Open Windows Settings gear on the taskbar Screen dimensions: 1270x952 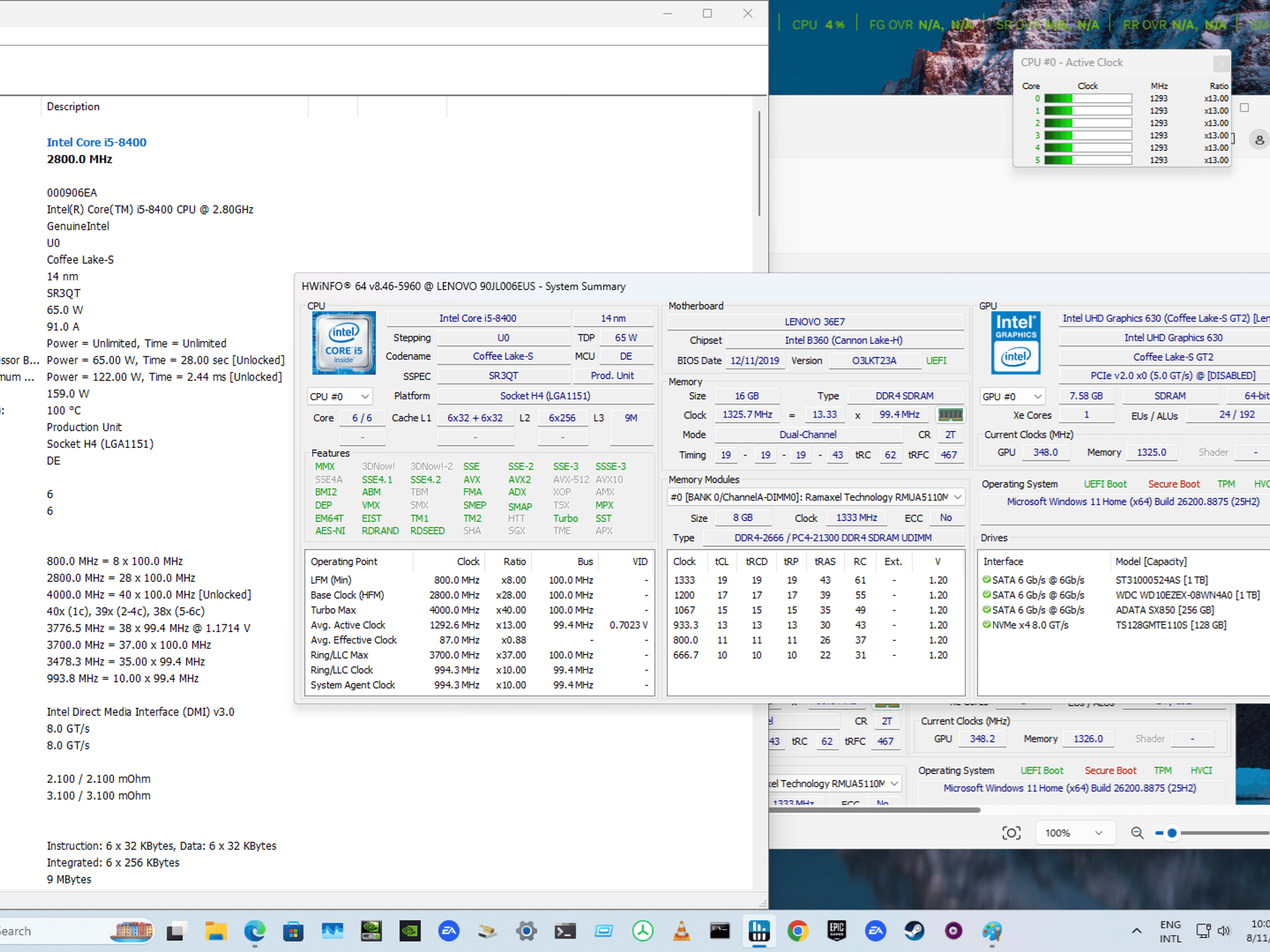[x=526, y=931]
